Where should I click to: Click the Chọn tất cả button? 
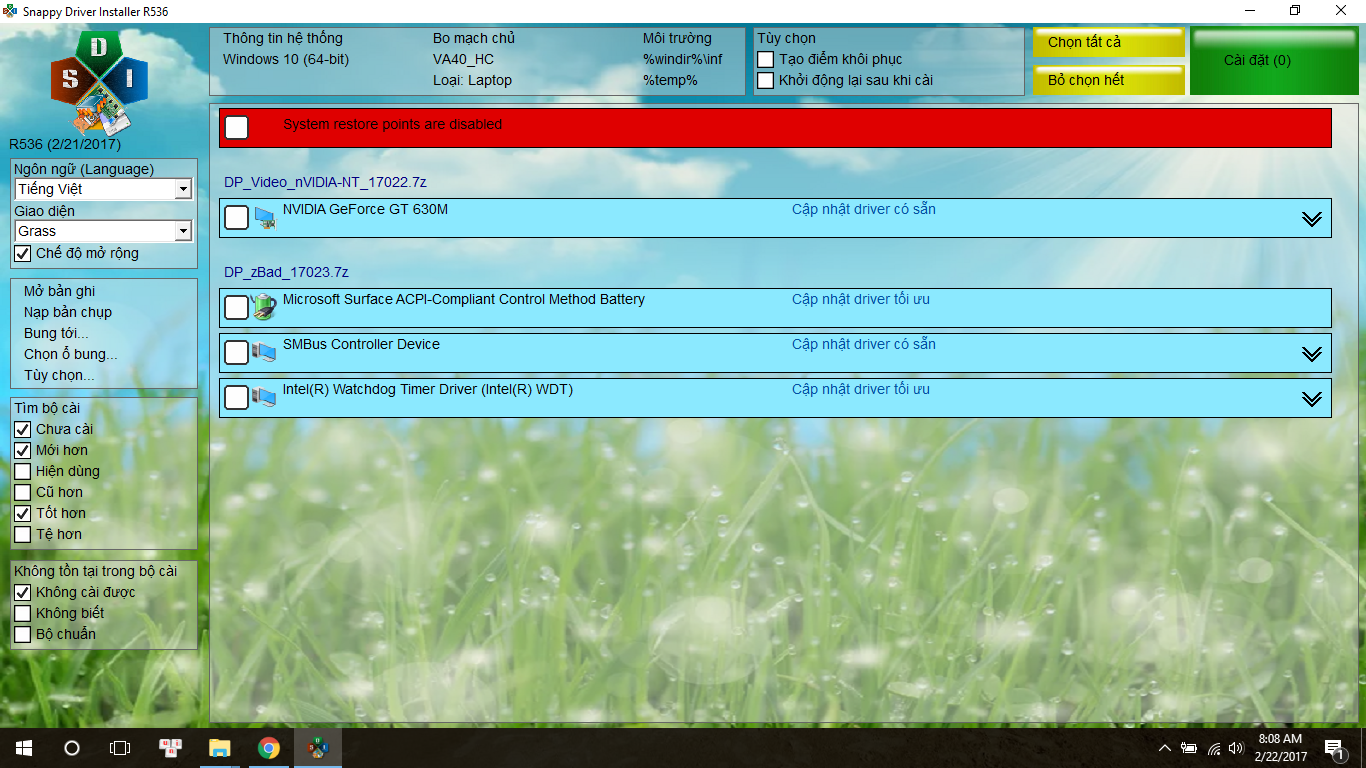1109,42
